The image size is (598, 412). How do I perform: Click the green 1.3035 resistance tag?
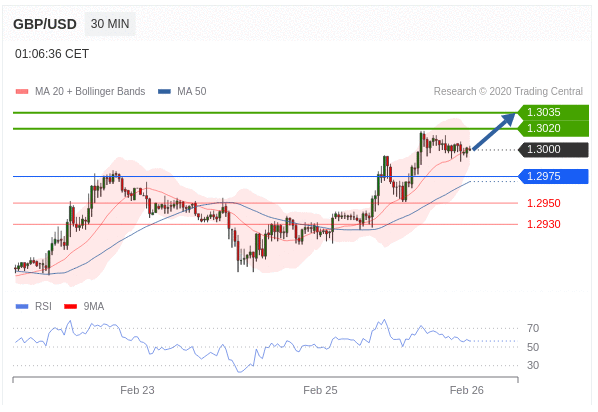553,113
